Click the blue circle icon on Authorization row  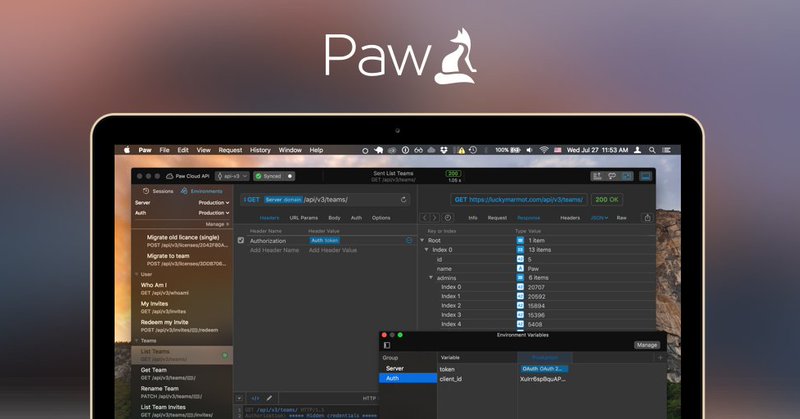409,240
